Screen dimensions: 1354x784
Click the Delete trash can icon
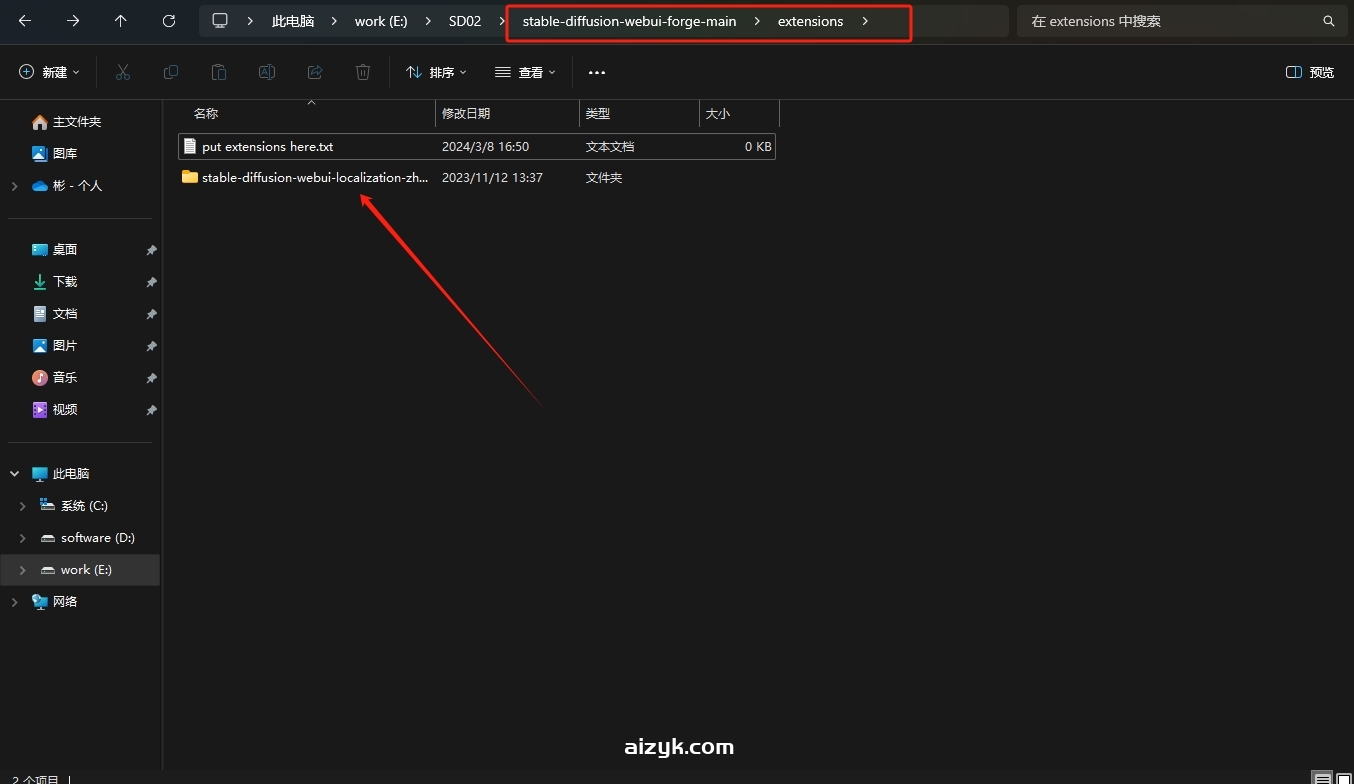(363, 72)
